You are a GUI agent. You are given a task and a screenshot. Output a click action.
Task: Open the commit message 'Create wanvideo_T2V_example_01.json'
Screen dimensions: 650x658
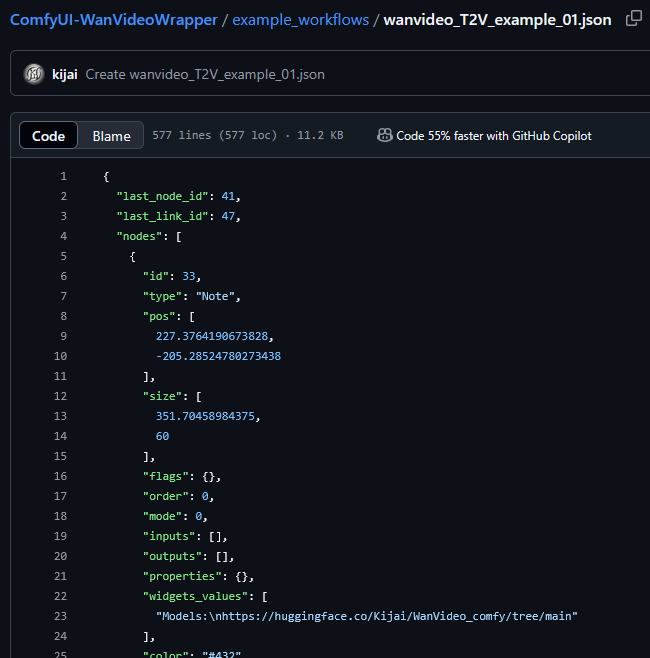coord(205,74)
